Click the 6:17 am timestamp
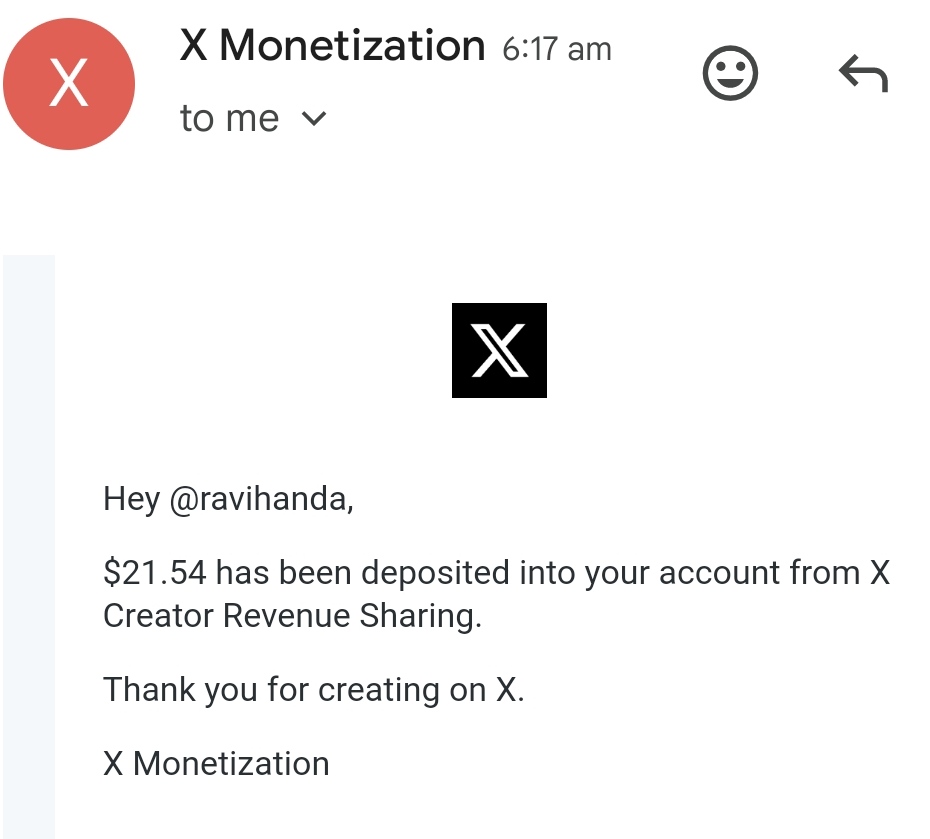Screen dimensions: 930x839 pyautogui.click(x=556, y=49)
